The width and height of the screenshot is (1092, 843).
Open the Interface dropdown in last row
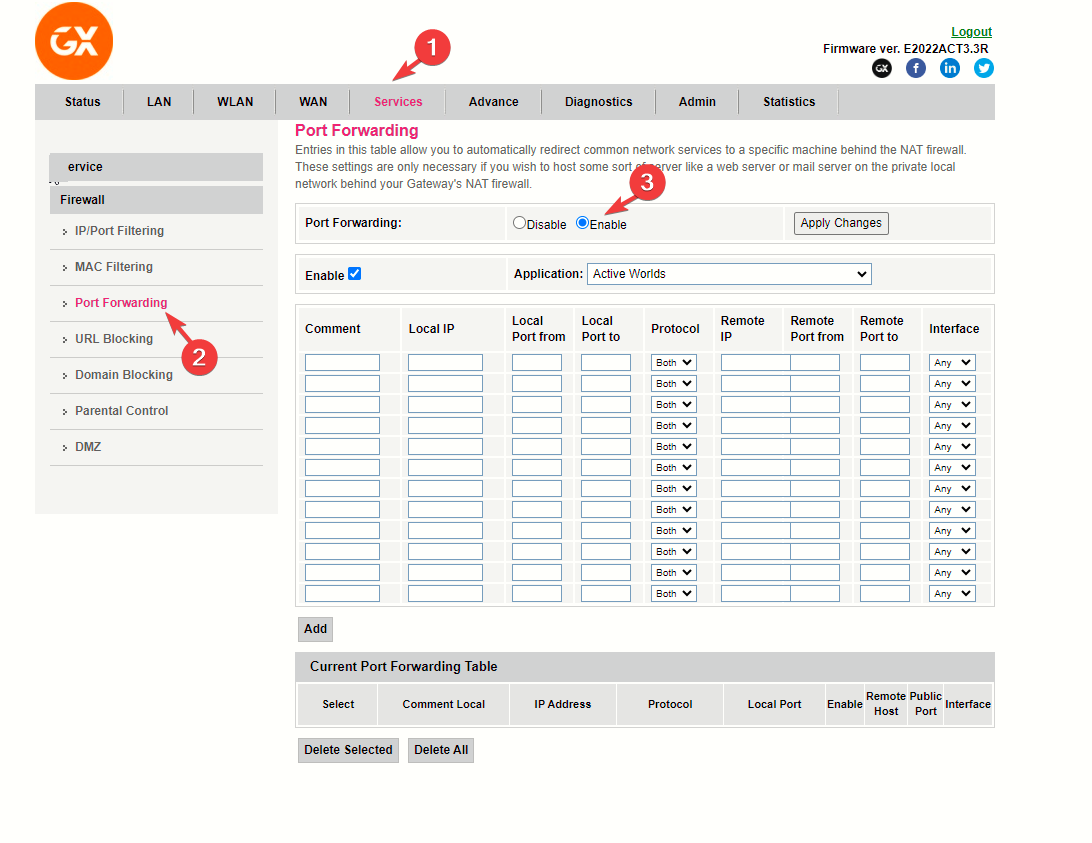(x=952, y=594)
